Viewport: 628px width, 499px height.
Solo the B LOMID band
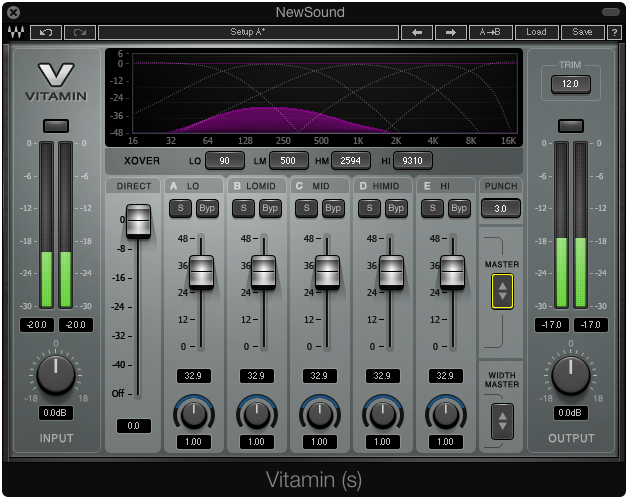pos(244,208)
